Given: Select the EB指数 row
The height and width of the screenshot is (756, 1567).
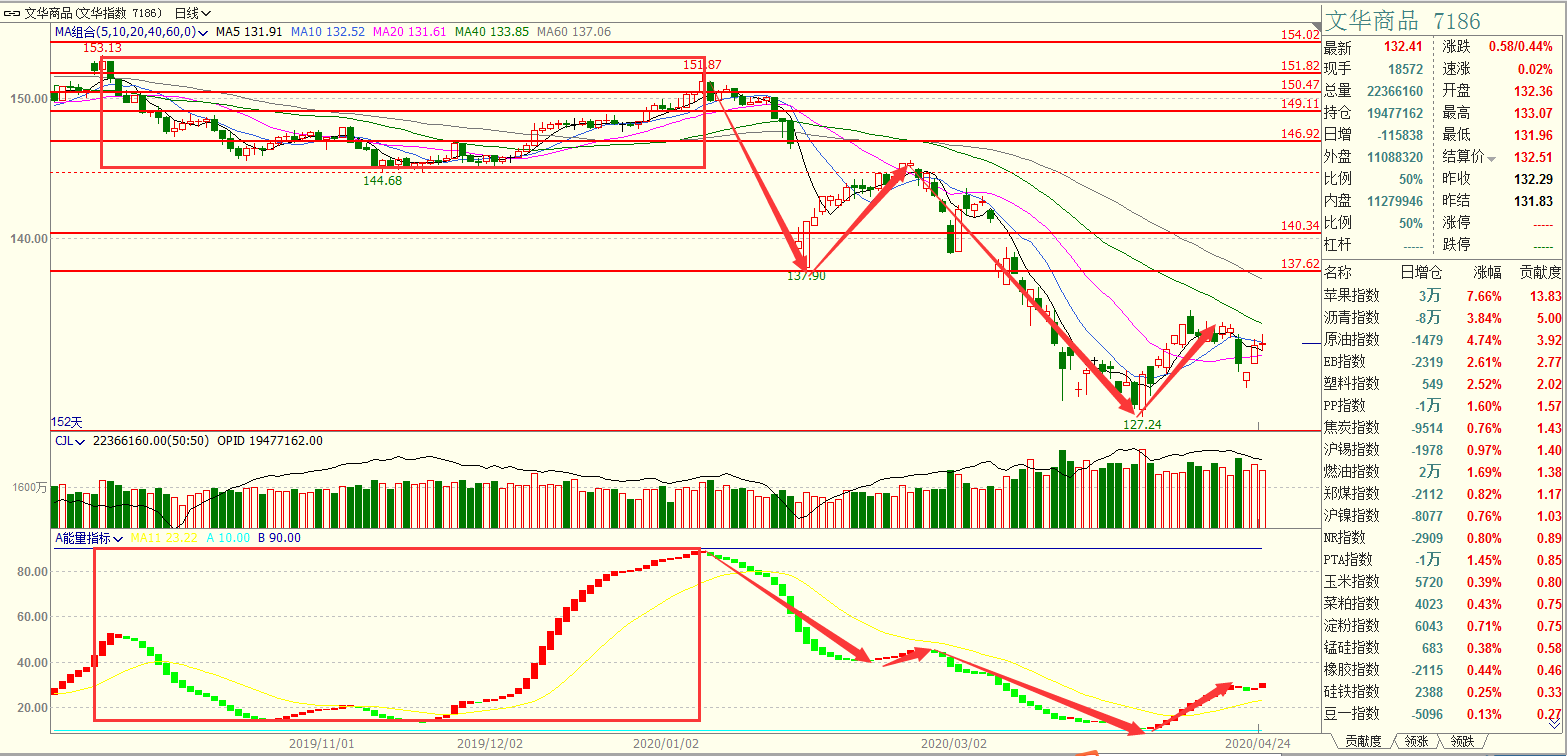Looking at the screenshot, I should [1443, 362].
